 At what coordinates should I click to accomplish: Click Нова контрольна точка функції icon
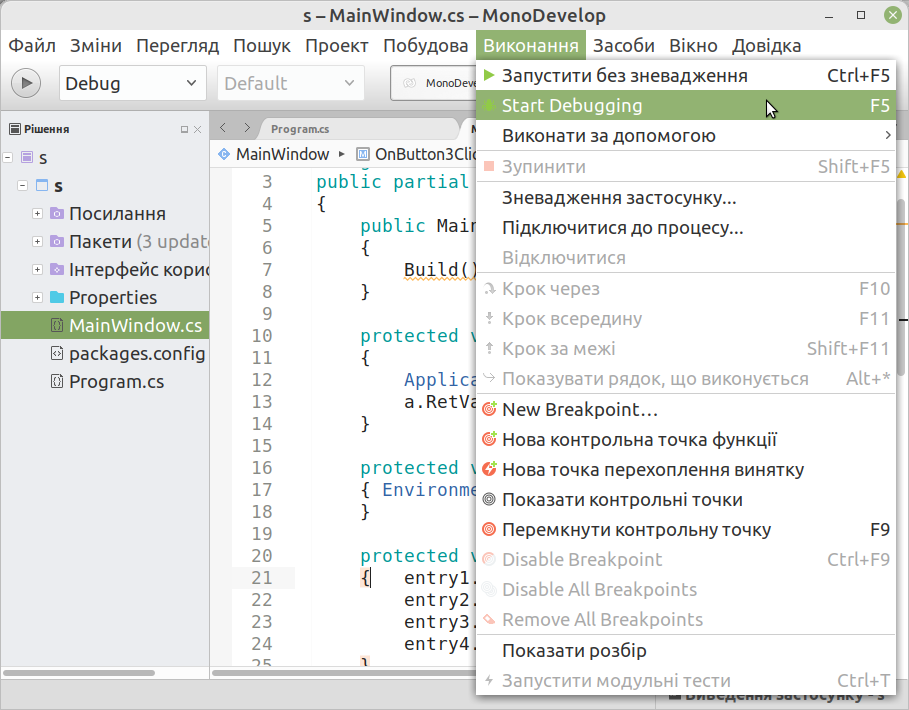(489, 439)
